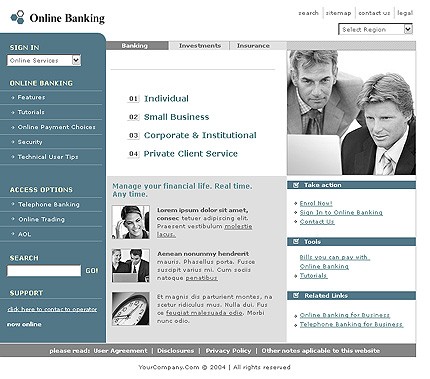Click Contact Us under Take action
Viewport: 430px width, 379px height.
[317, 222]
